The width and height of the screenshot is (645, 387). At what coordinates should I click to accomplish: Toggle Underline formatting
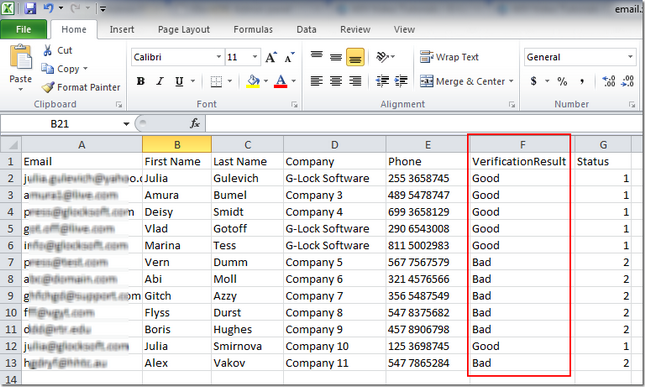click(179, 81)
